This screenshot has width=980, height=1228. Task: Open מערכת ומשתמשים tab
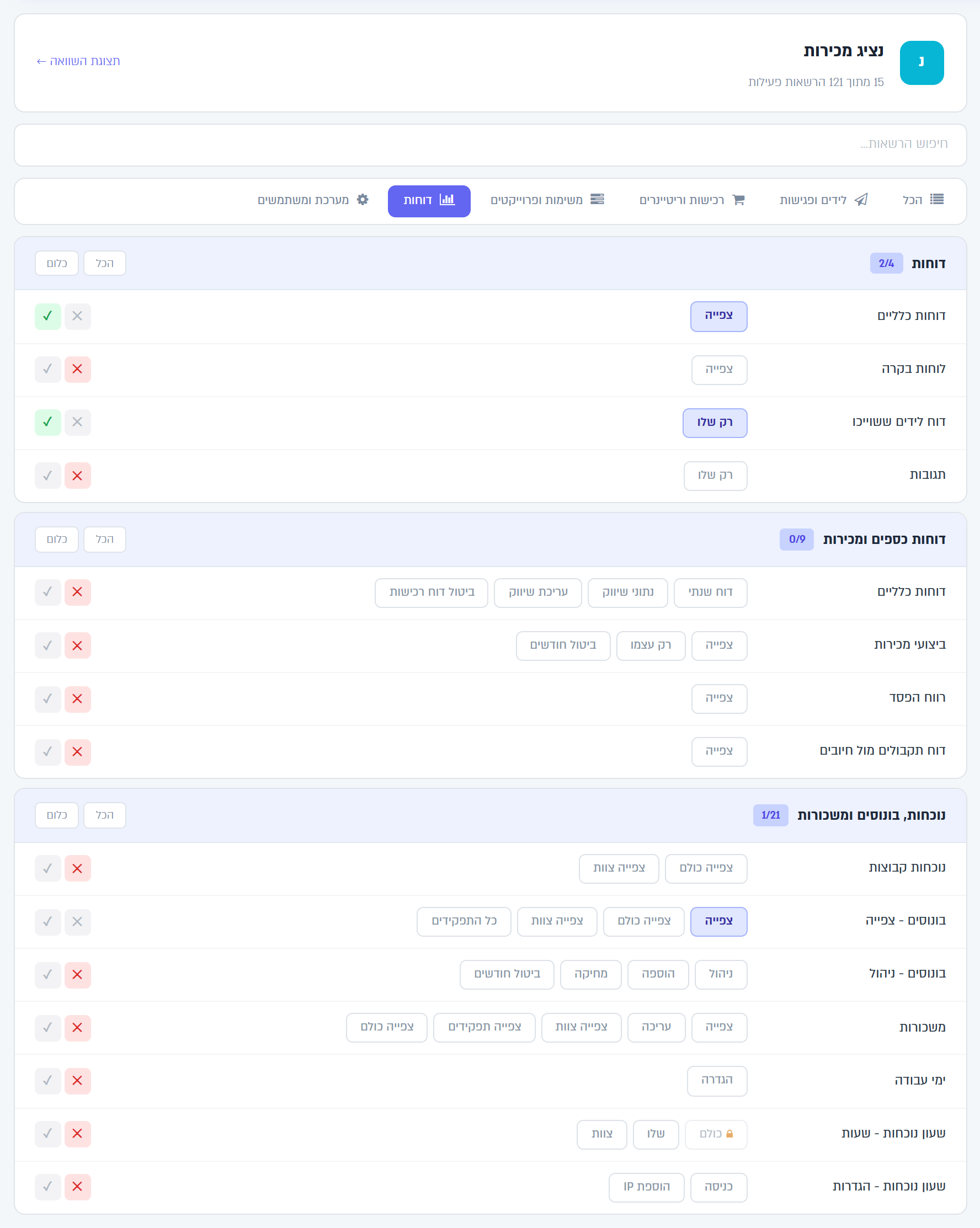[x=313, y=200]
